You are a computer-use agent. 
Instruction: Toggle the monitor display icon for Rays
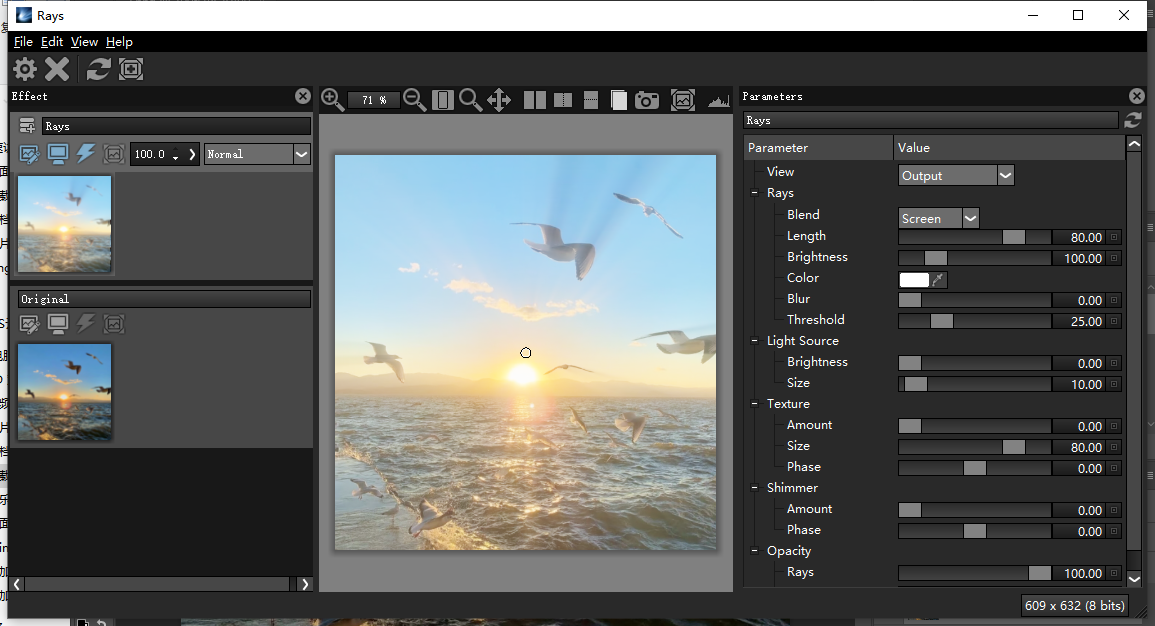tap(57, 153)
